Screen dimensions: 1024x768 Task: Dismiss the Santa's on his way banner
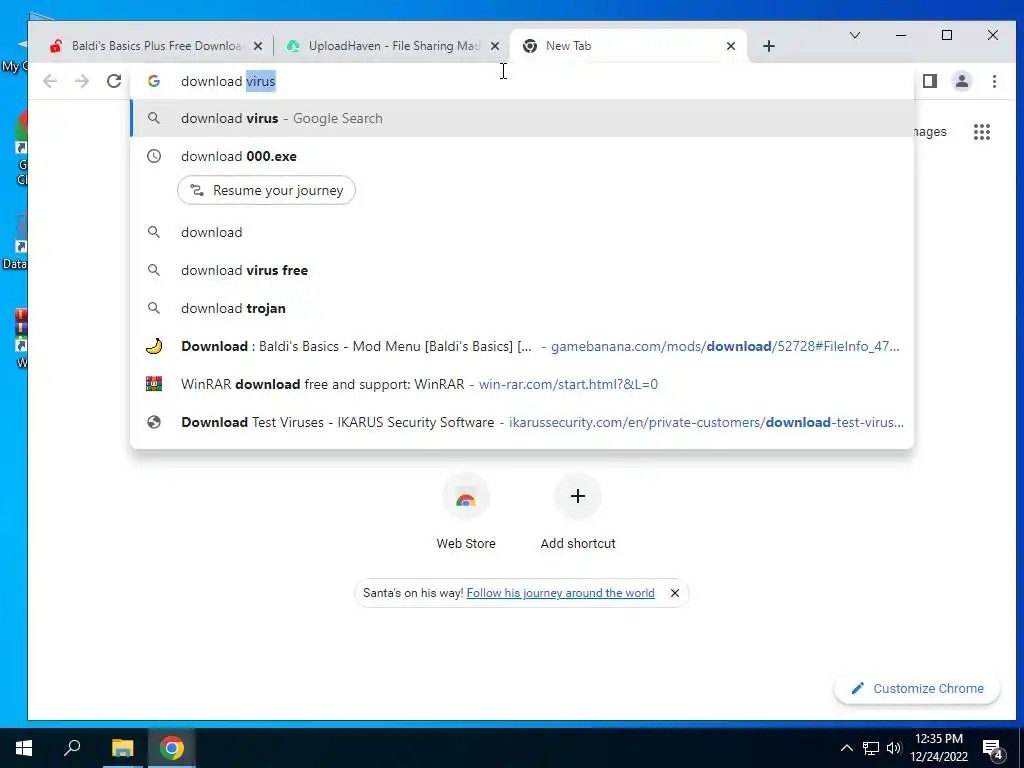click(x=675, y=593)
